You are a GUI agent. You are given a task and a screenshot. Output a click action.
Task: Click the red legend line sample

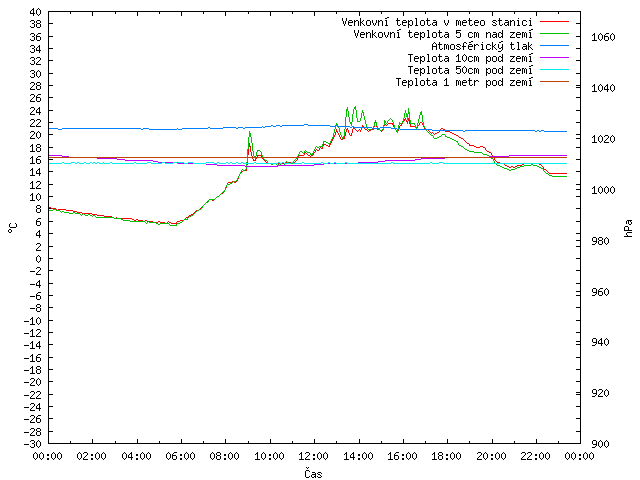click(x=554, y=22)
